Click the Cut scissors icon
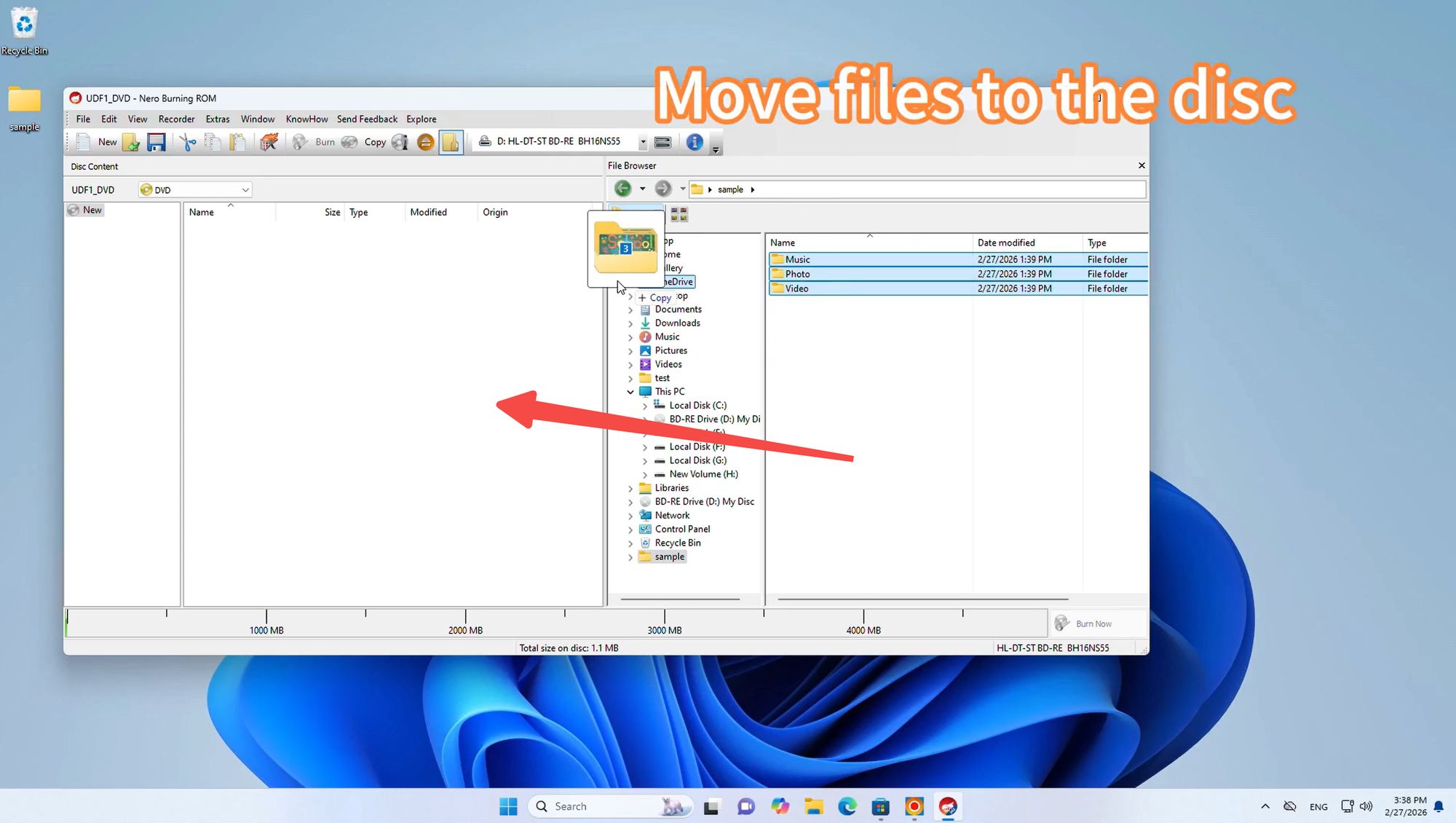Image resolution: width=1456 pixels, height=823 pixels. 188,142
